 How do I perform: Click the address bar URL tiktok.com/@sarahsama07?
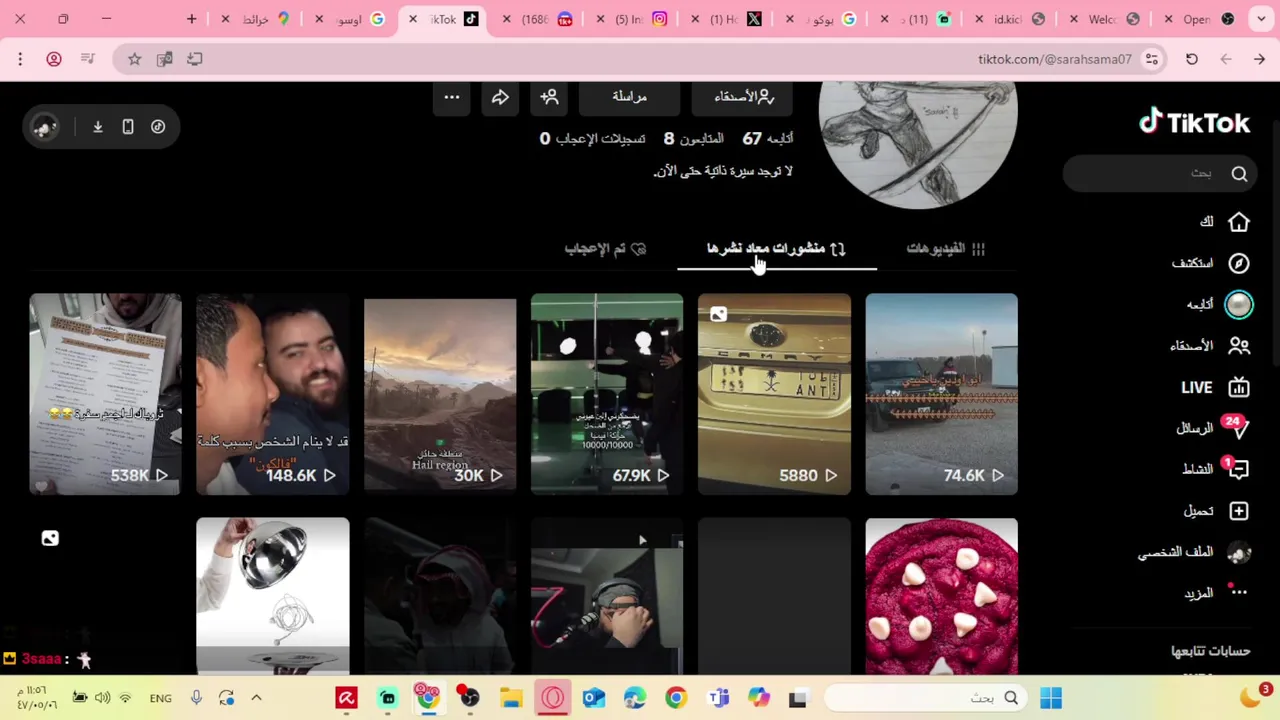(1055, 59)
